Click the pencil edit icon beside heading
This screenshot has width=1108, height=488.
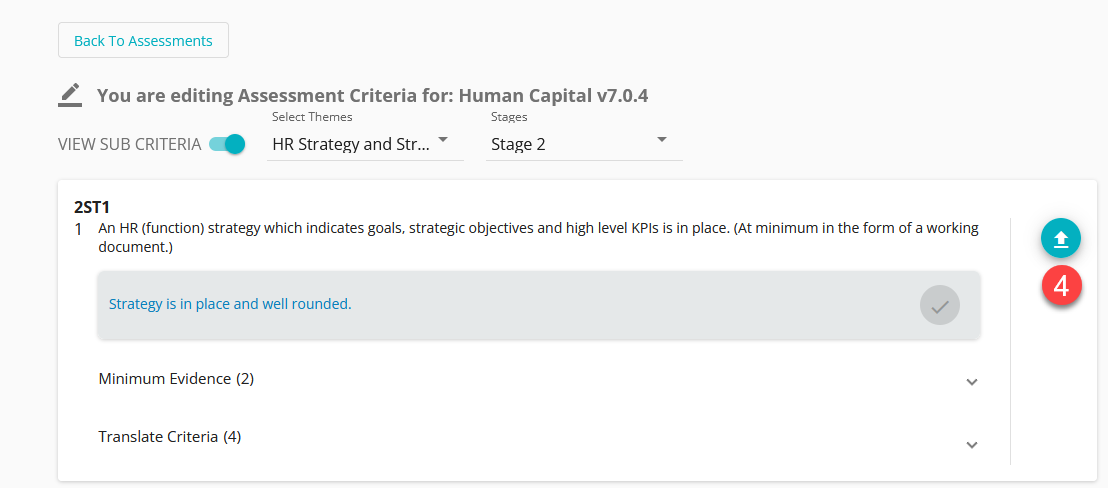click(69, 95)
